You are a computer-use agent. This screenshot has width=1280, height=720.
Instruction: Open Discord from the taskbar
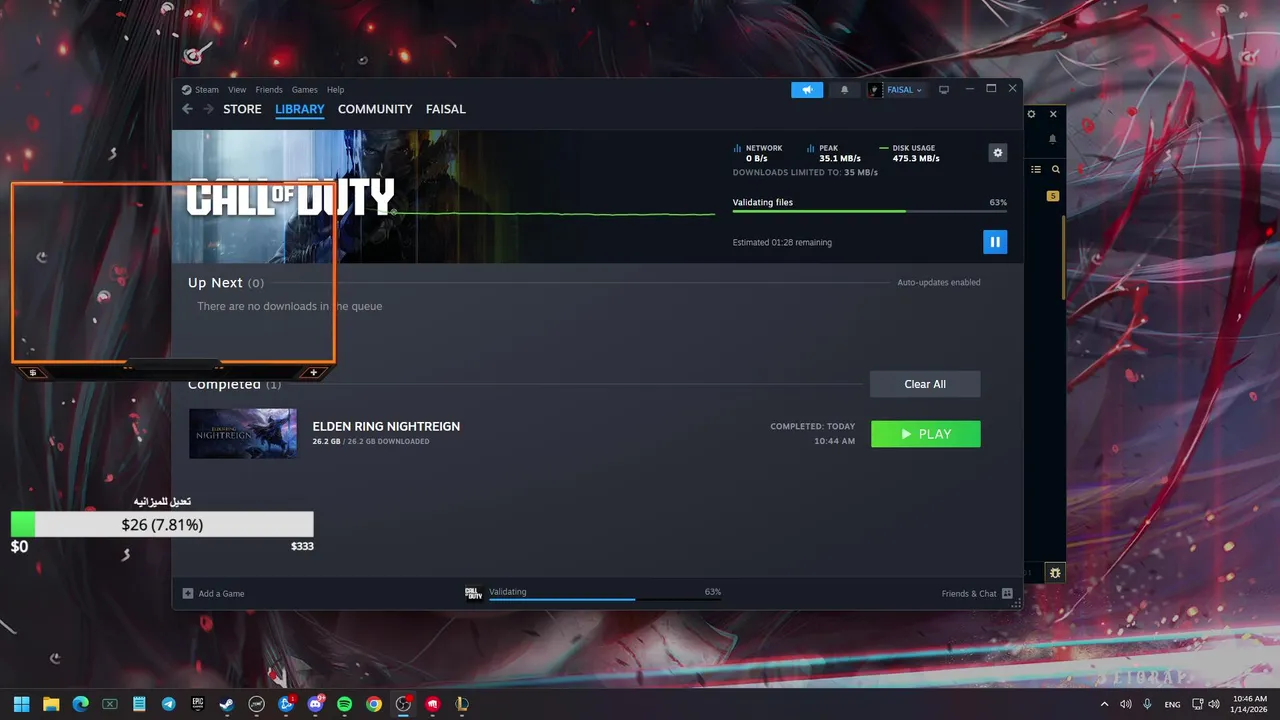pyautogui.click(x=315, y=704)
